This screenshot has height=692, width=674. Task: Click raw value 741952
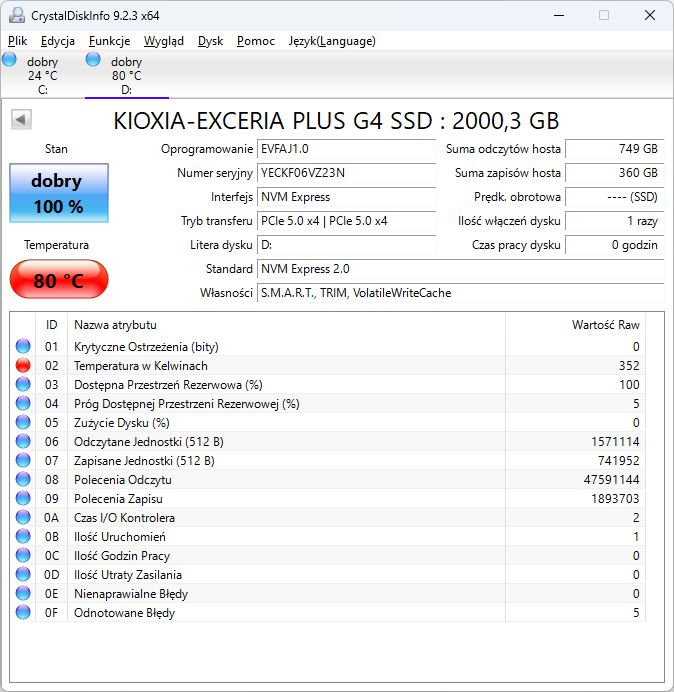(x=618, y=461)
